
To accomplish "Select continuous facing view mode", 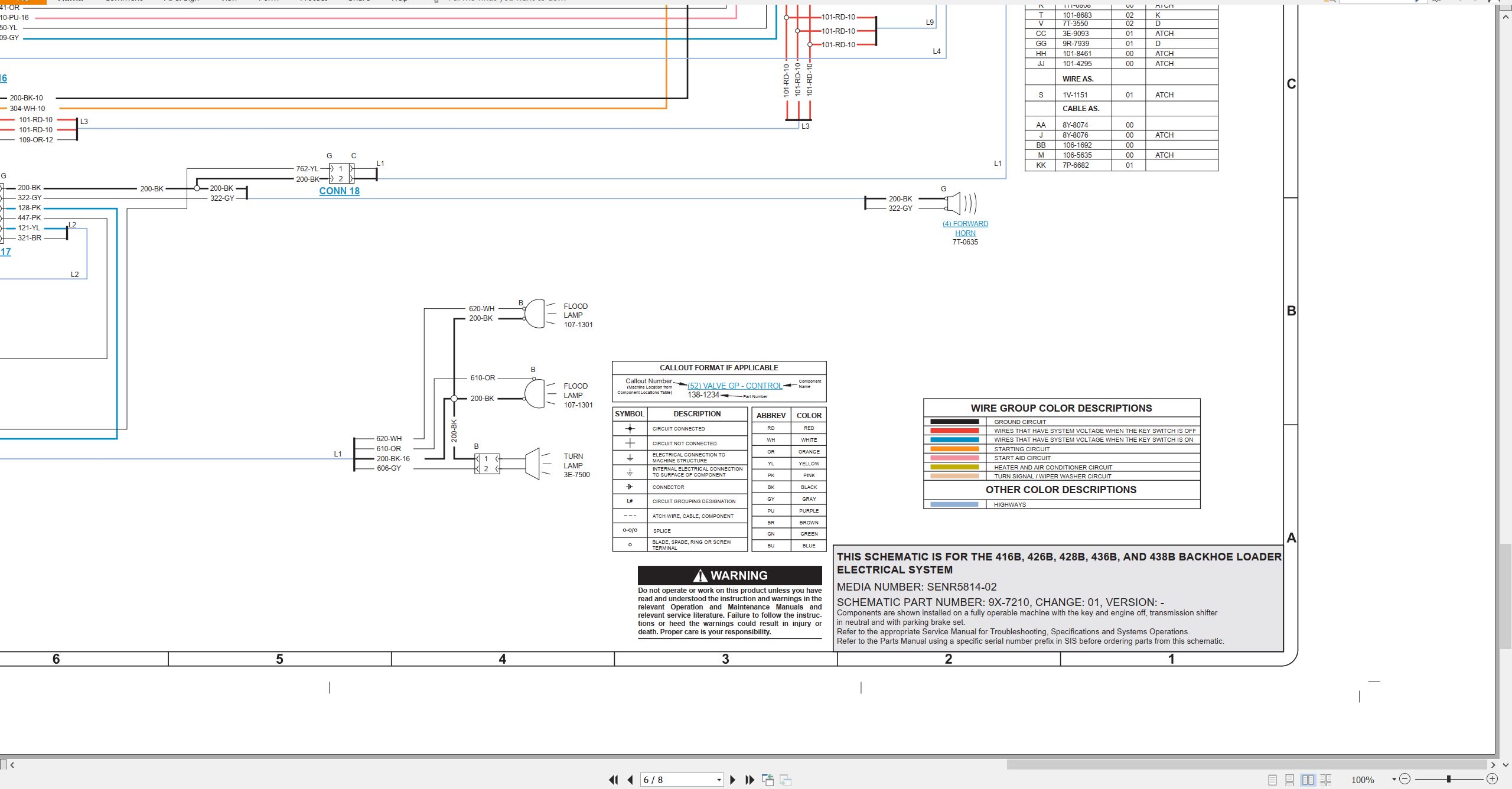I will pyautogui.click(x=1325, y=780).
